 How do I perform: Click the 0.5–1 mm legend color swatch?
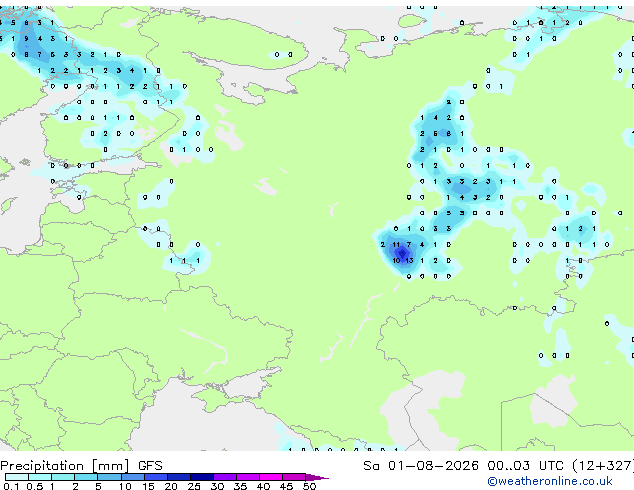click(40, 477)
